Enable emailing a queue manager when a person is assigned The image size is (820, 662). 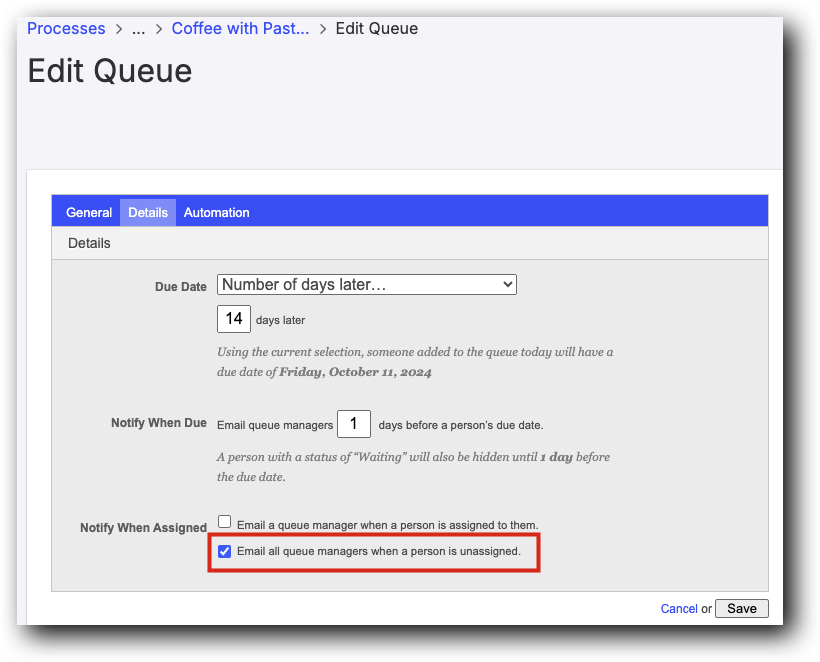pos(224,521)
